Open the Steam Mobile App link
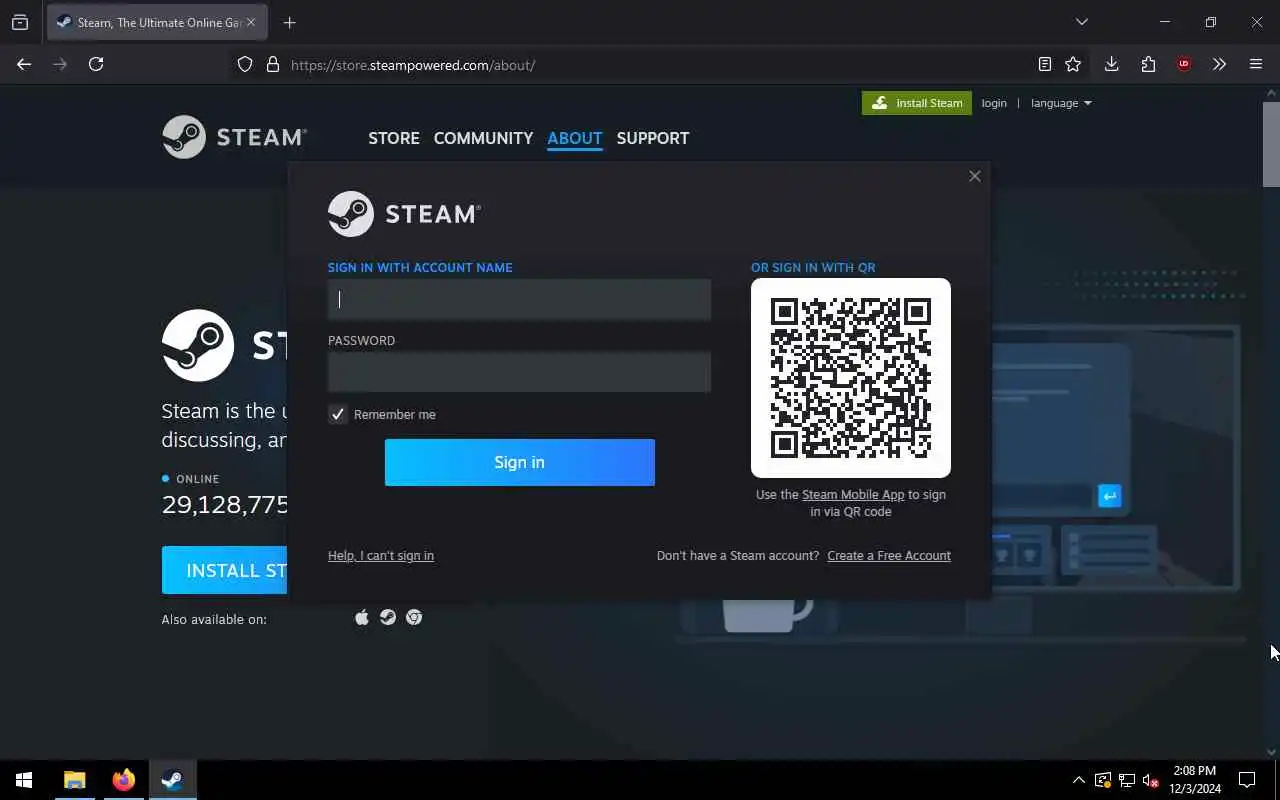This screenshot has height=800, width=1280. [853, 495]
